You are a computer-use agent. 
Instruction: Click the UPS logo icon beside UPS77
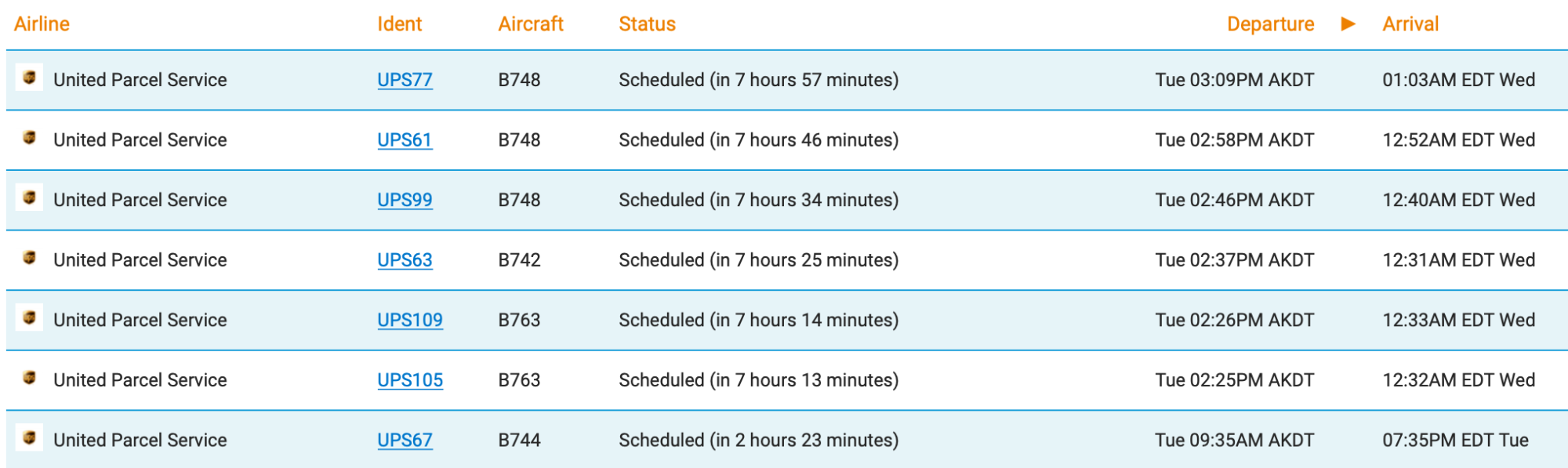coord(30,78)
